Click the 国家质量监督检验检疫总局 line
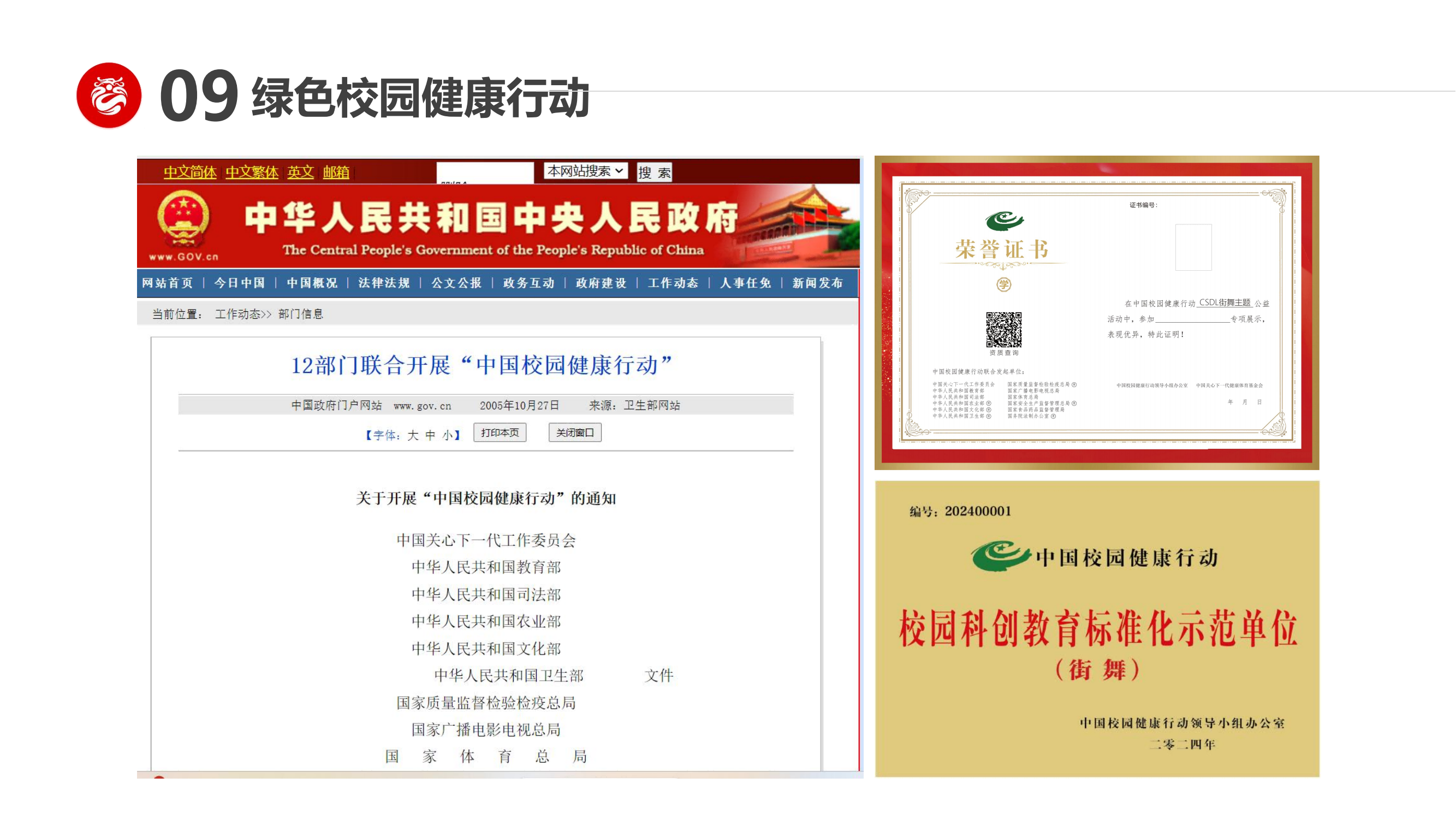Image resolution: width=1456 pixels, height=819 pixels. coord(486,703)
